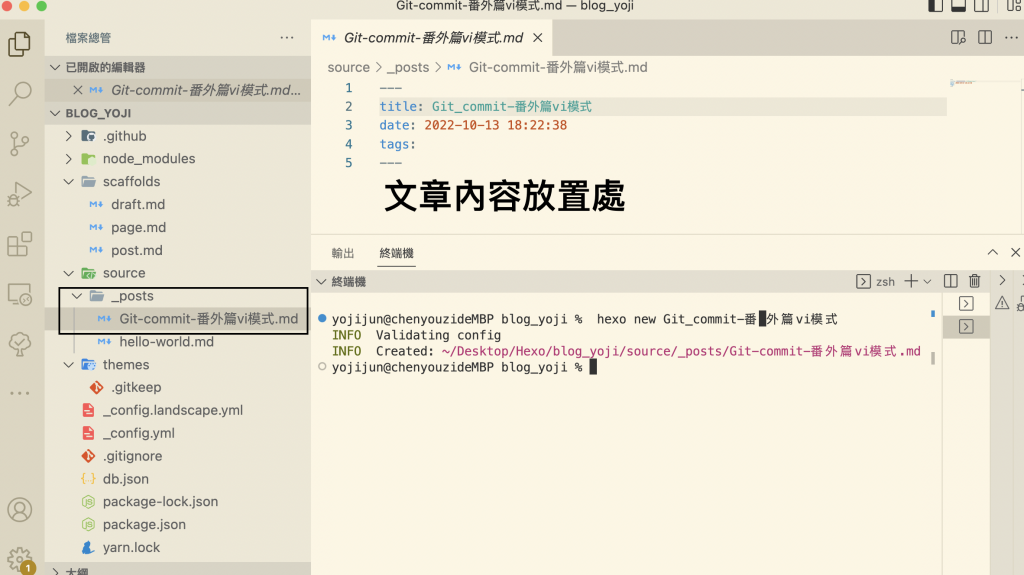This screenshot has width=1024, height=575.
Task: Open editor more actions ellipsis
Action: (x=1011, y=38)
